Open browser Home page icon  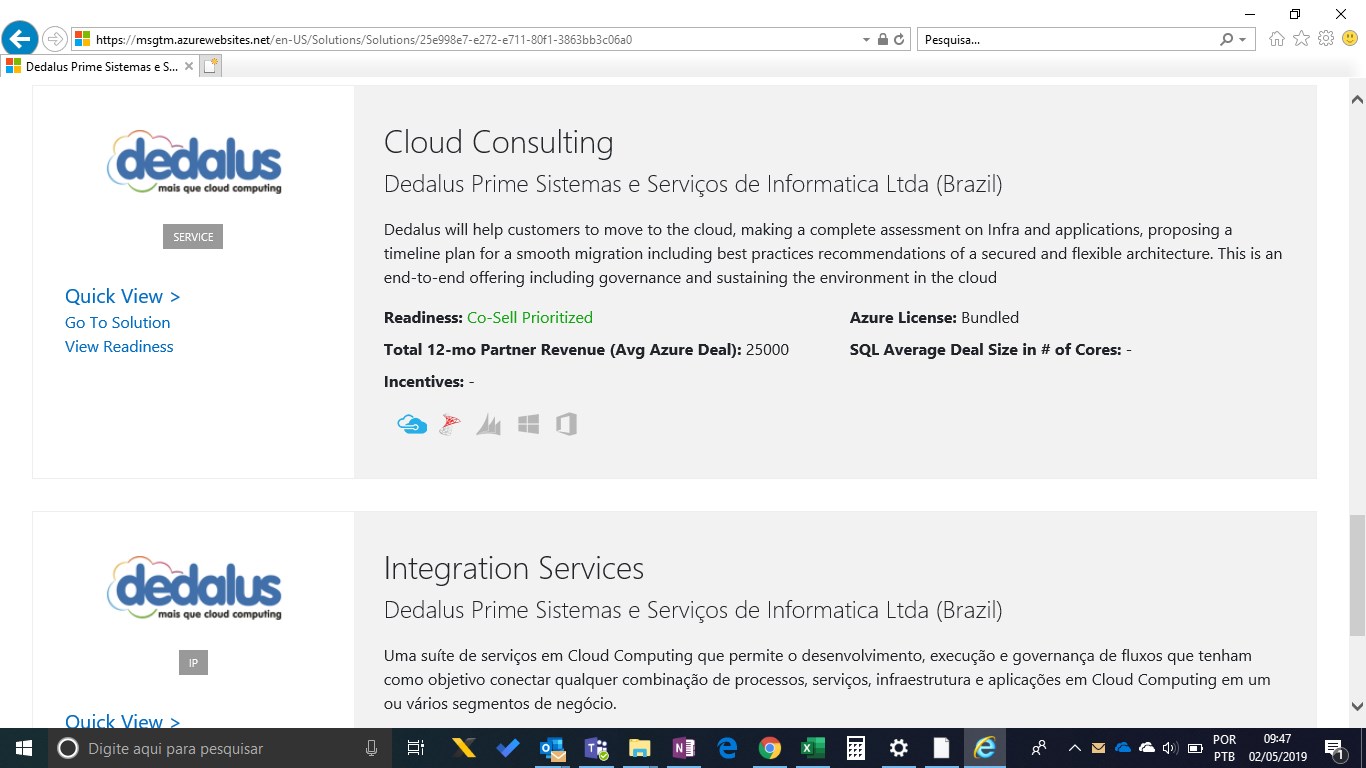coord(1277,39)
